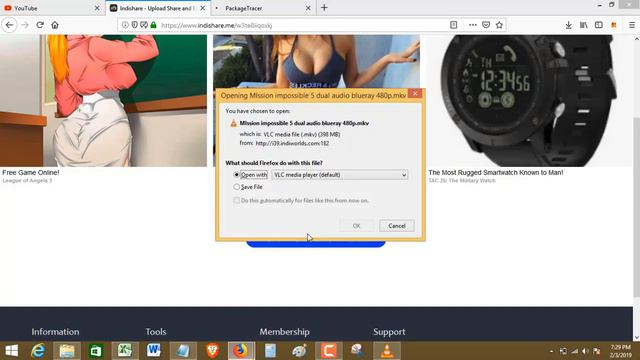
Task: Switch to the PackageTracer tab
Action: pos(263,8)
